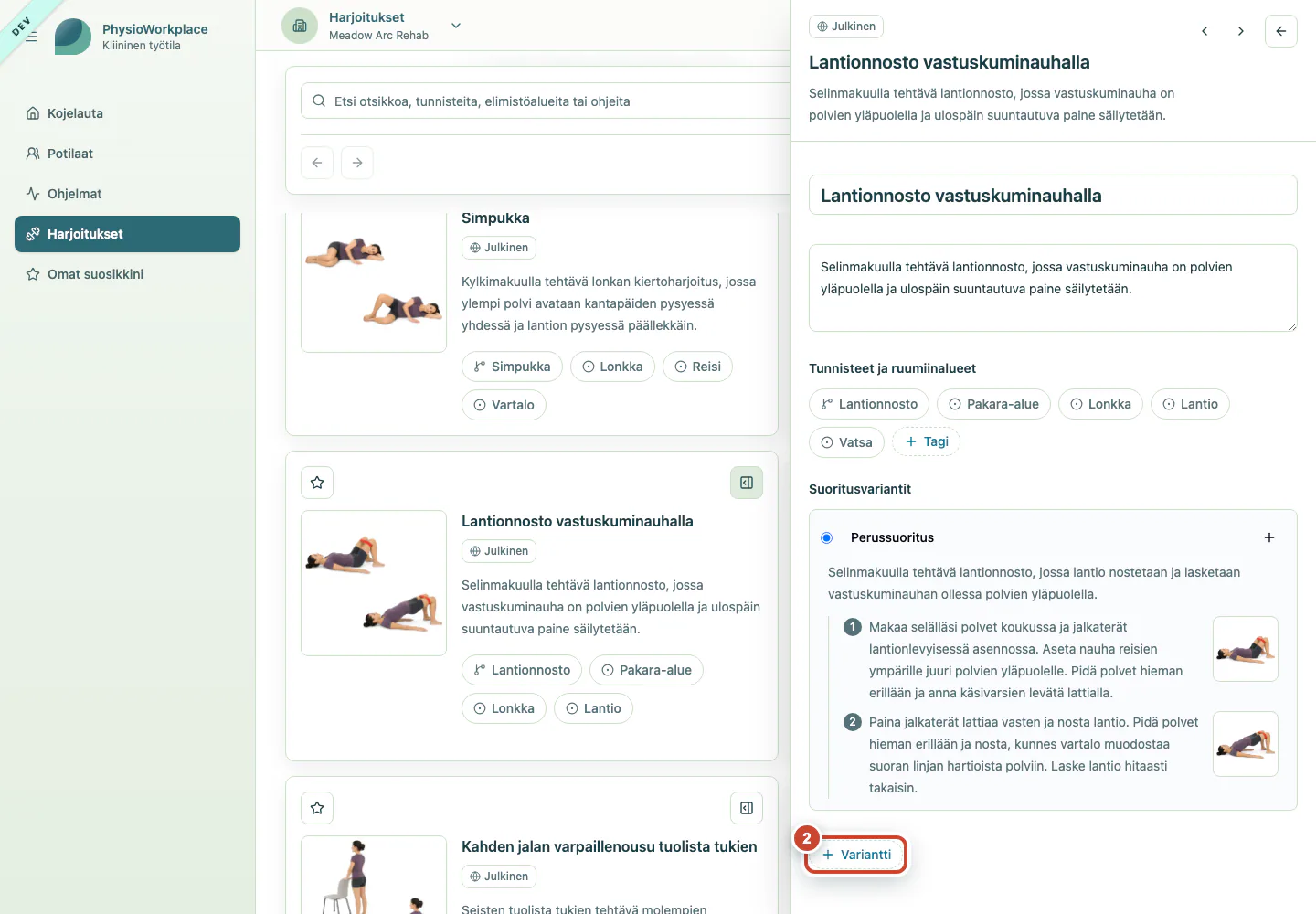Screen dimensions: 1316x914
Task: Click plus icon on Perussuoritus variant
Action: pyautogui.click(x=1269, y=537)
